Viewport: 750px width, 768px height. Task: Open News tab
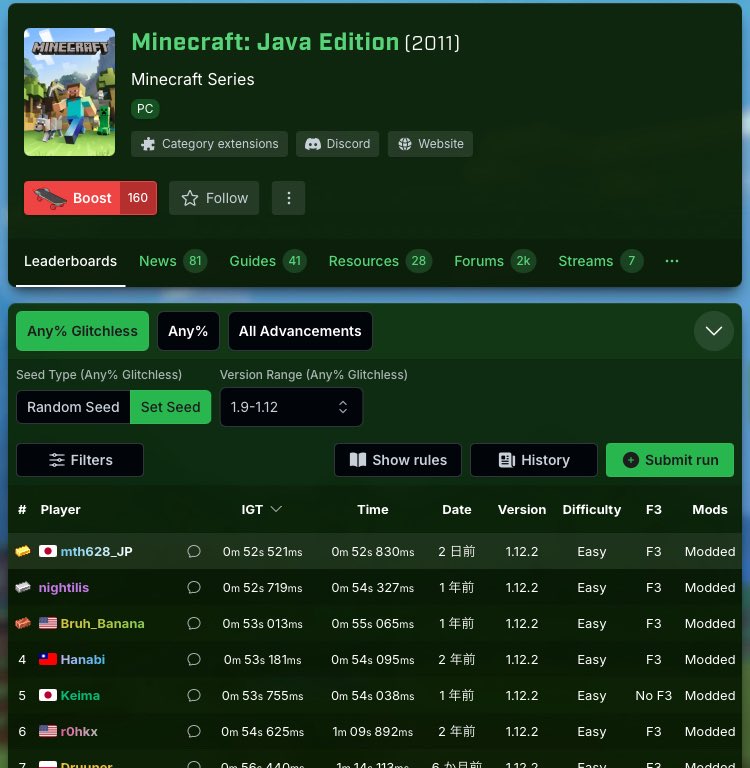172,261
